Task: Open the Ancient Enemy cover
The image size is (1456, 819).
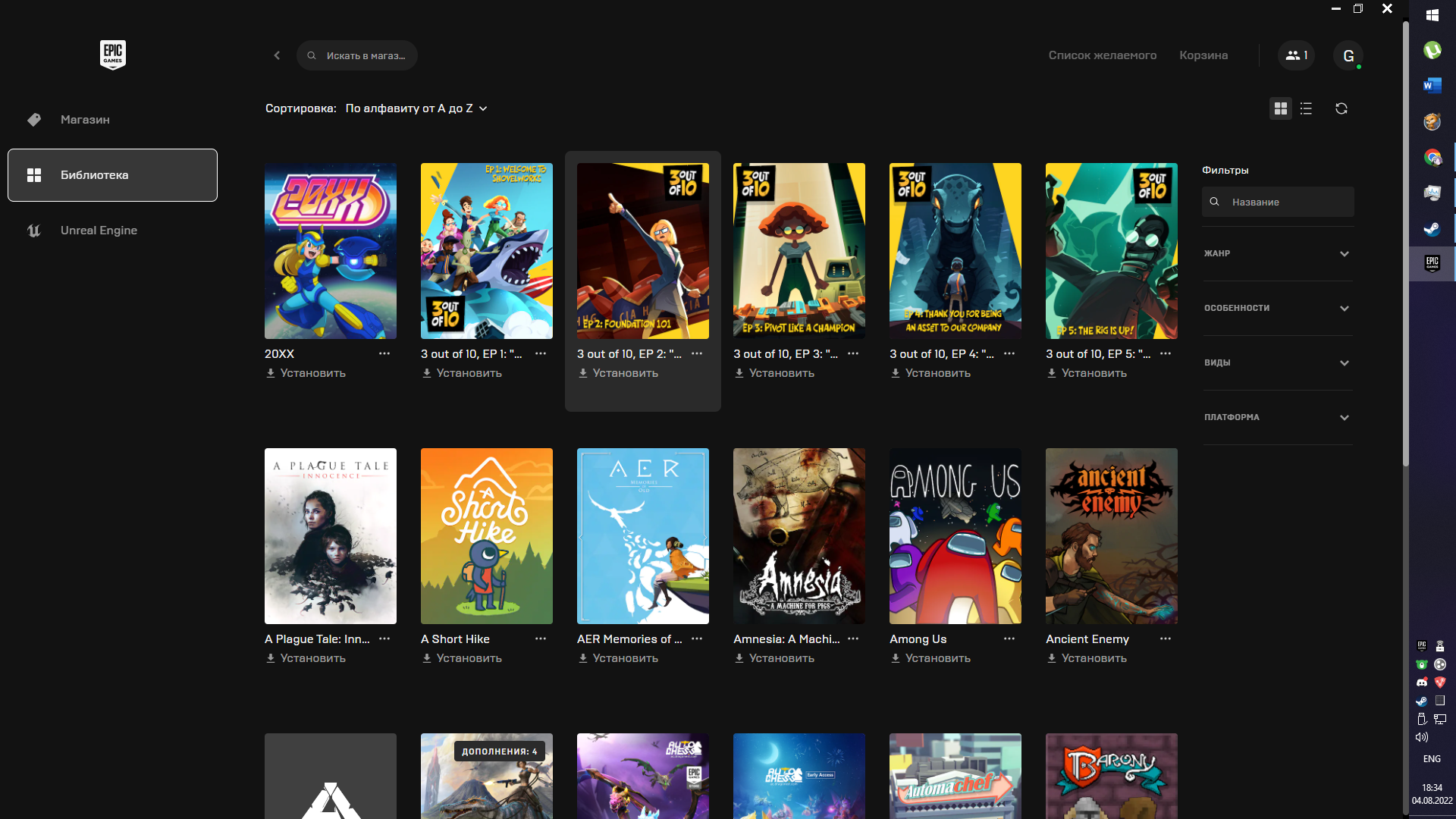Action: coord(1112,536)
